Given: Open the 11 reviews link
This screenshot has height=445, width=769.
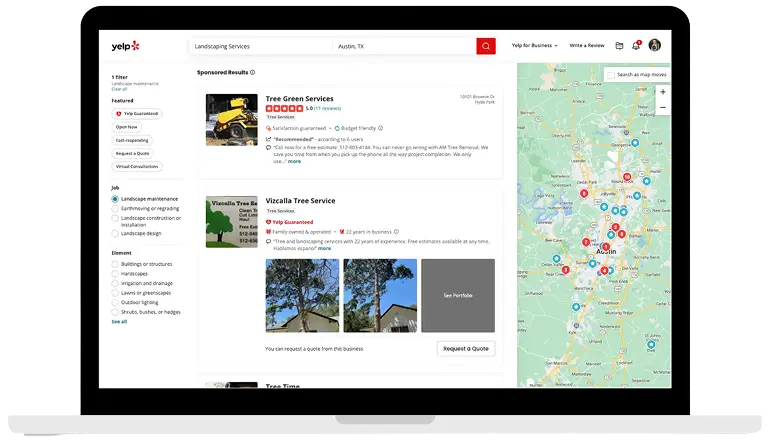Looking at the screenshot, I should coord(327,108).
